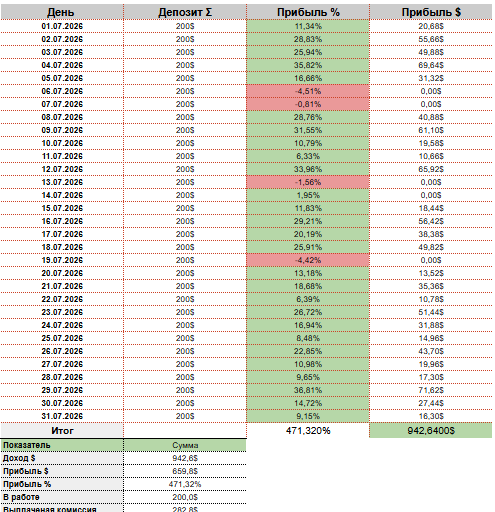This screenshot has height=512, width=495.
Task: Click the Сумма header cell
Action: point(185,445)
